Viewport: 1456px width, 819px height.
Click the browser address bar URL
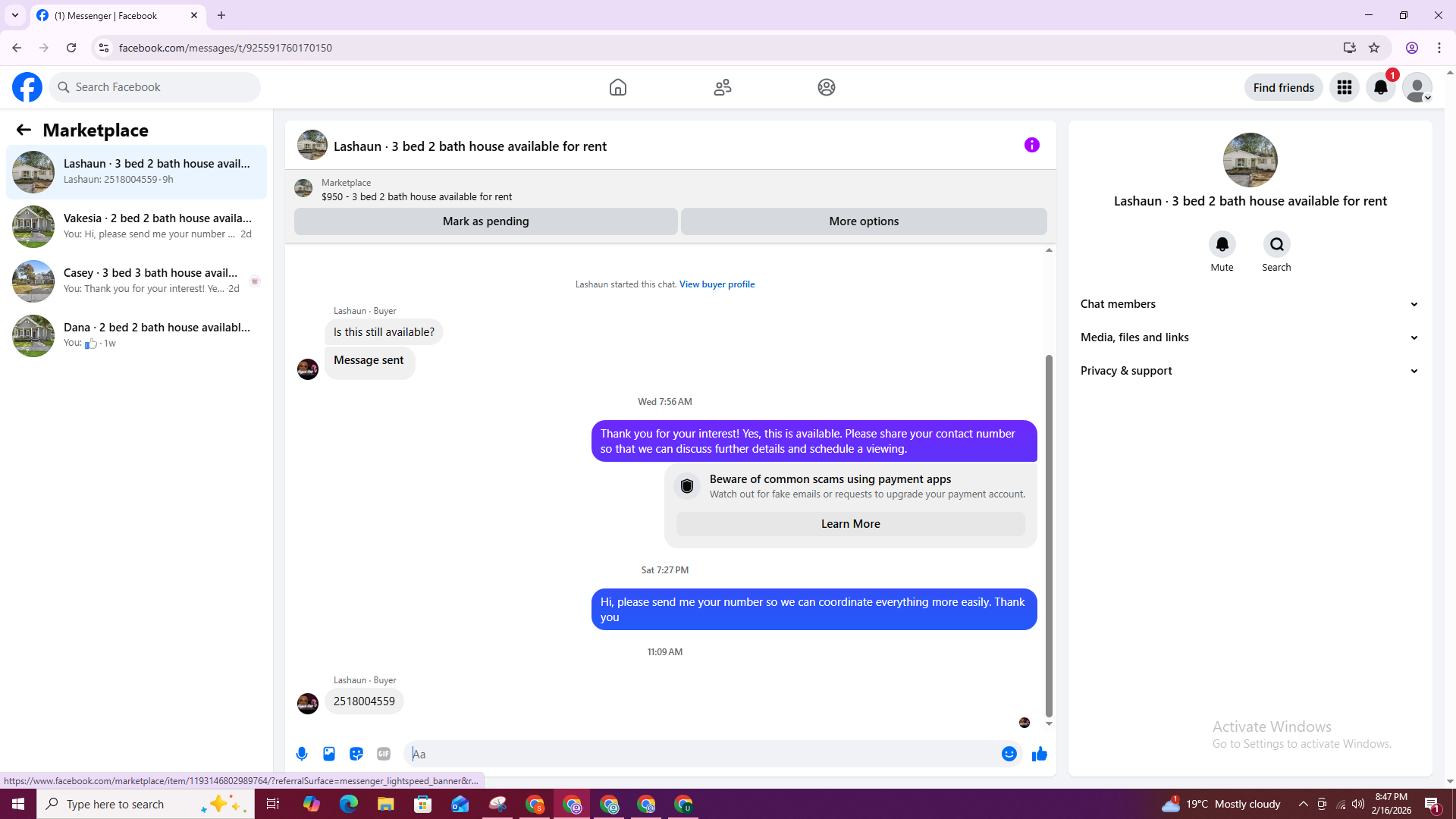pos(225,48)
